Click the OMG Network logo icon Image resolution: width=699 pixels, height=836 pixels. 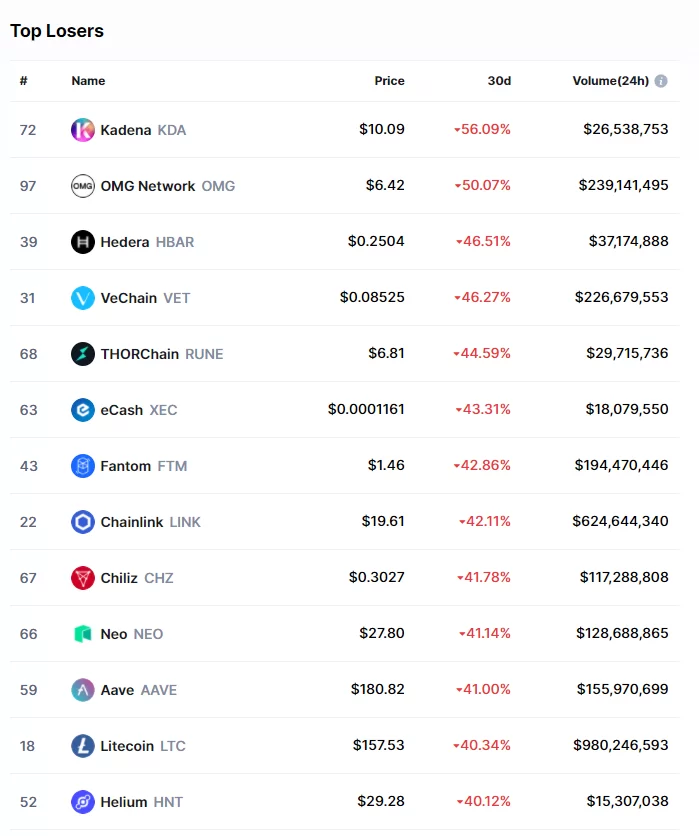(83, 186)
